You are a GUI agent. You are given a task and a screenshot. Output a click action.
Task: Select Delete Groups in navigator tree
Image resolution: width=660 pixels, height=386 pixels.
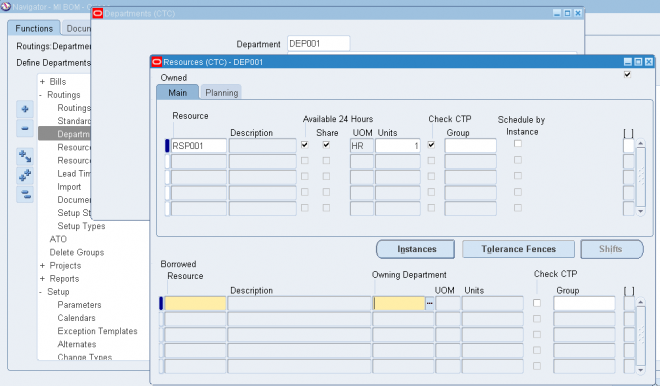pyautogui.click(x=77, y=253)
